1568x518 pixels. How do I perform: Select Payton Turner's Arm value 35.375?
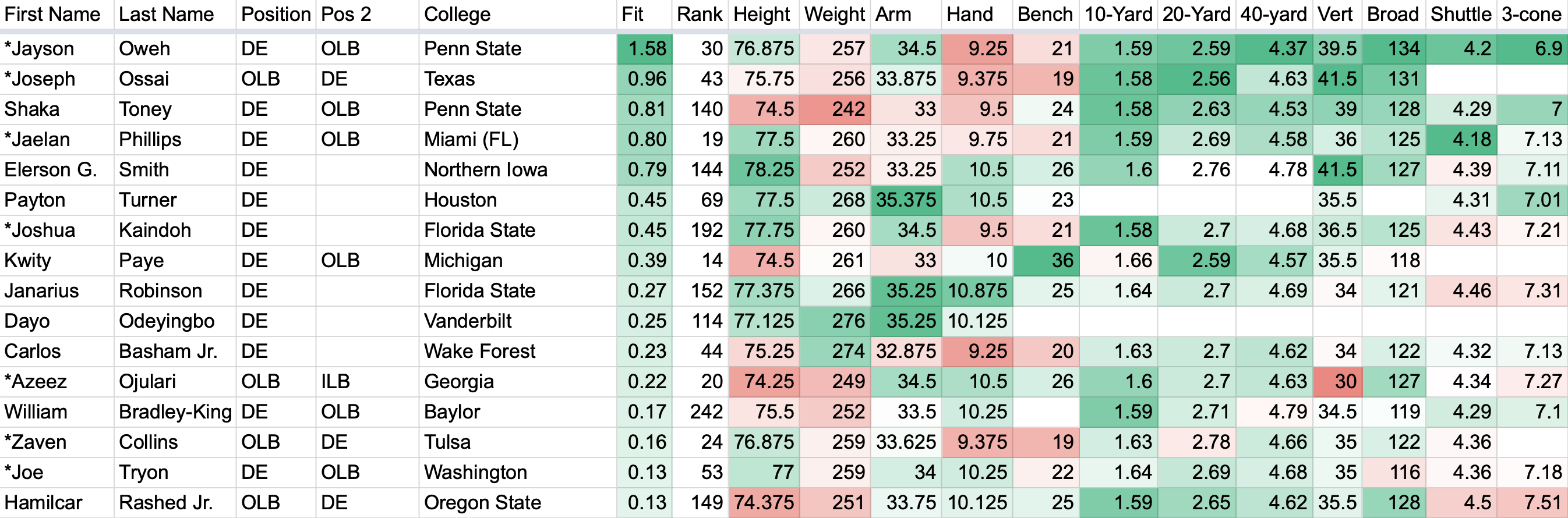[906, 200]
